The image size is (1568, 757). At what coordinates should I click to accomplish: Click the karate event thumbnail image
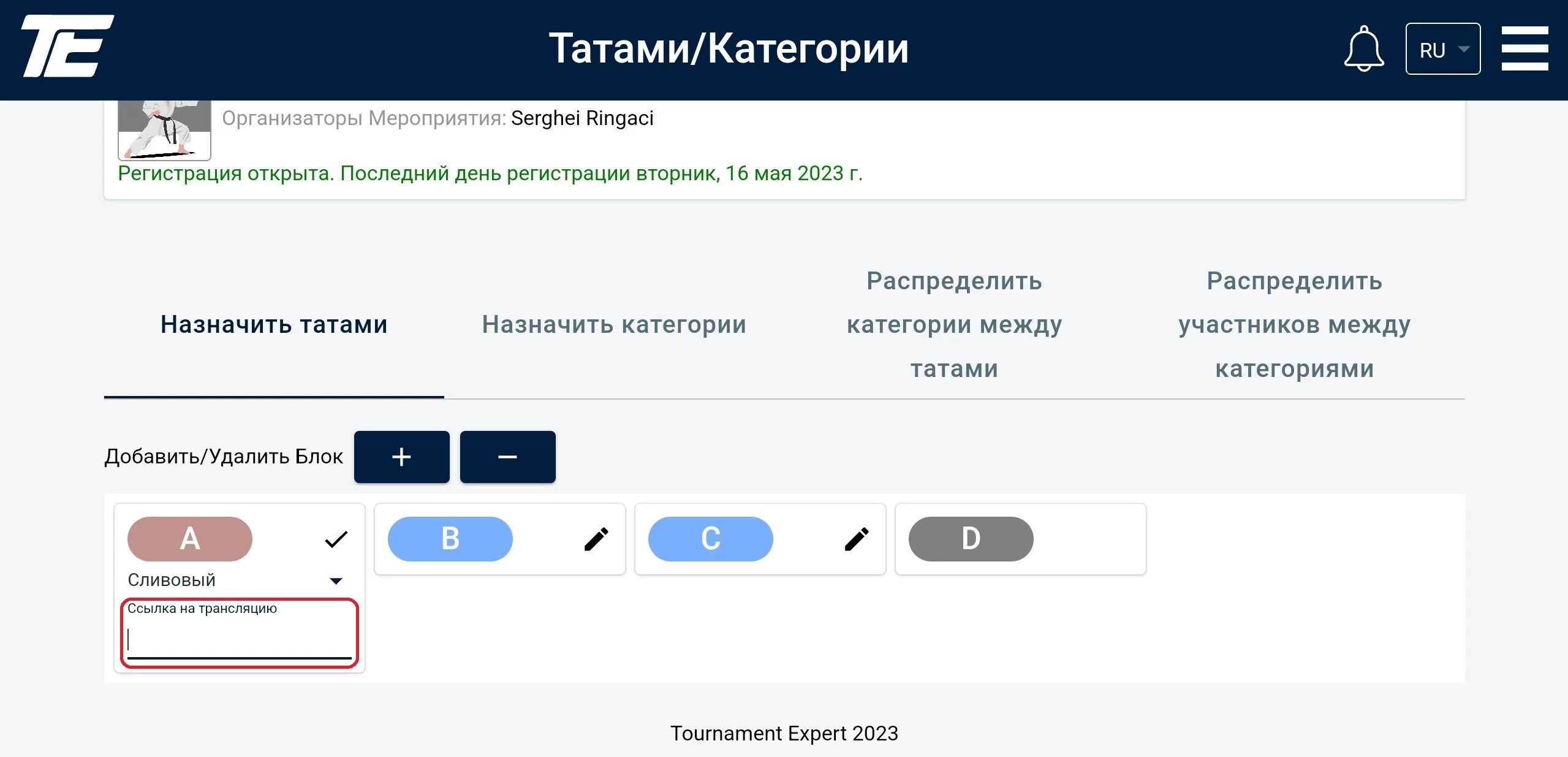(x=164, y=130)
